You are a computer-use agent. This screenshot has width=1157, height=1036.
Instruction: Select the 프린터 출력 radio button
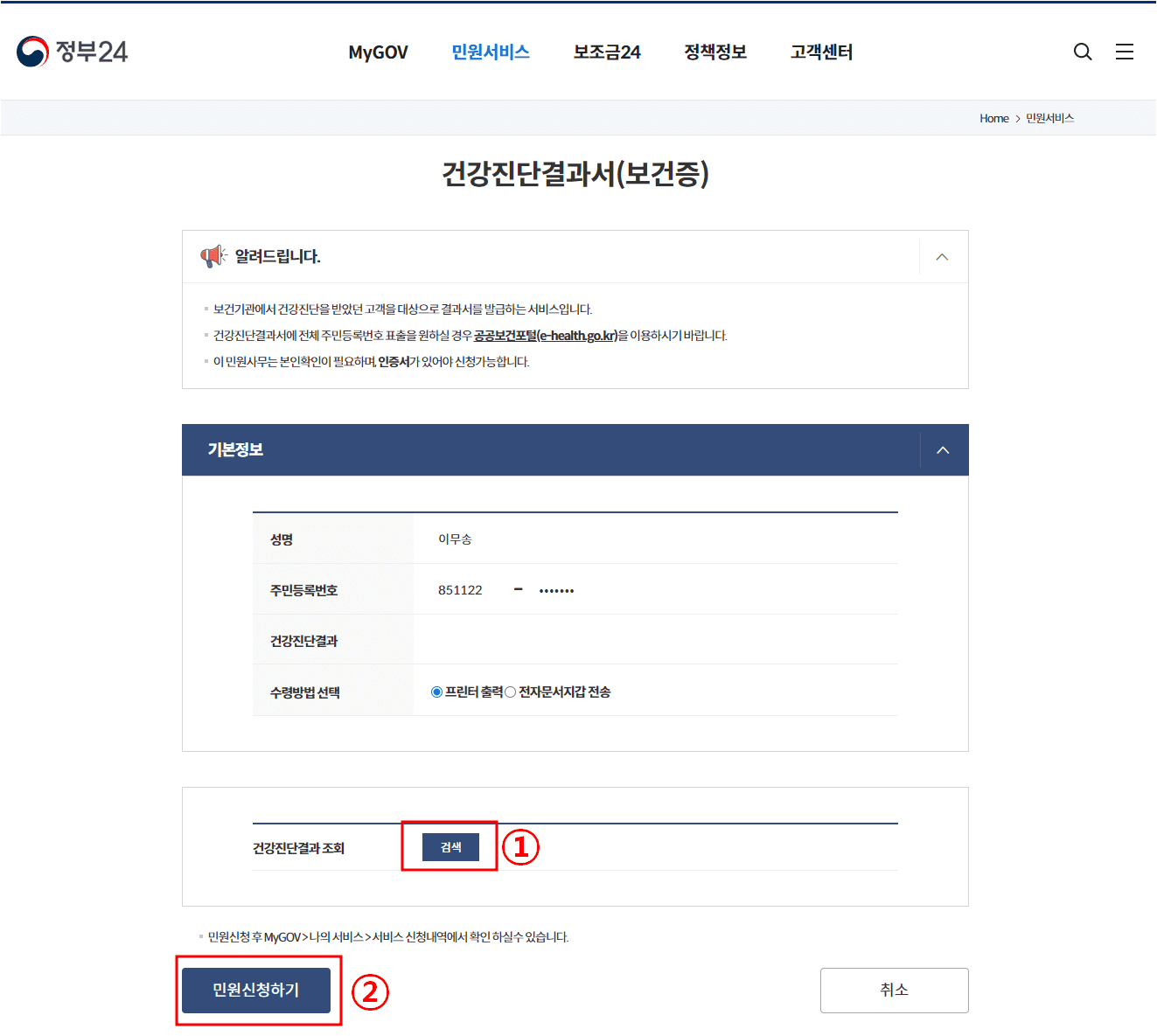(436, 692)
